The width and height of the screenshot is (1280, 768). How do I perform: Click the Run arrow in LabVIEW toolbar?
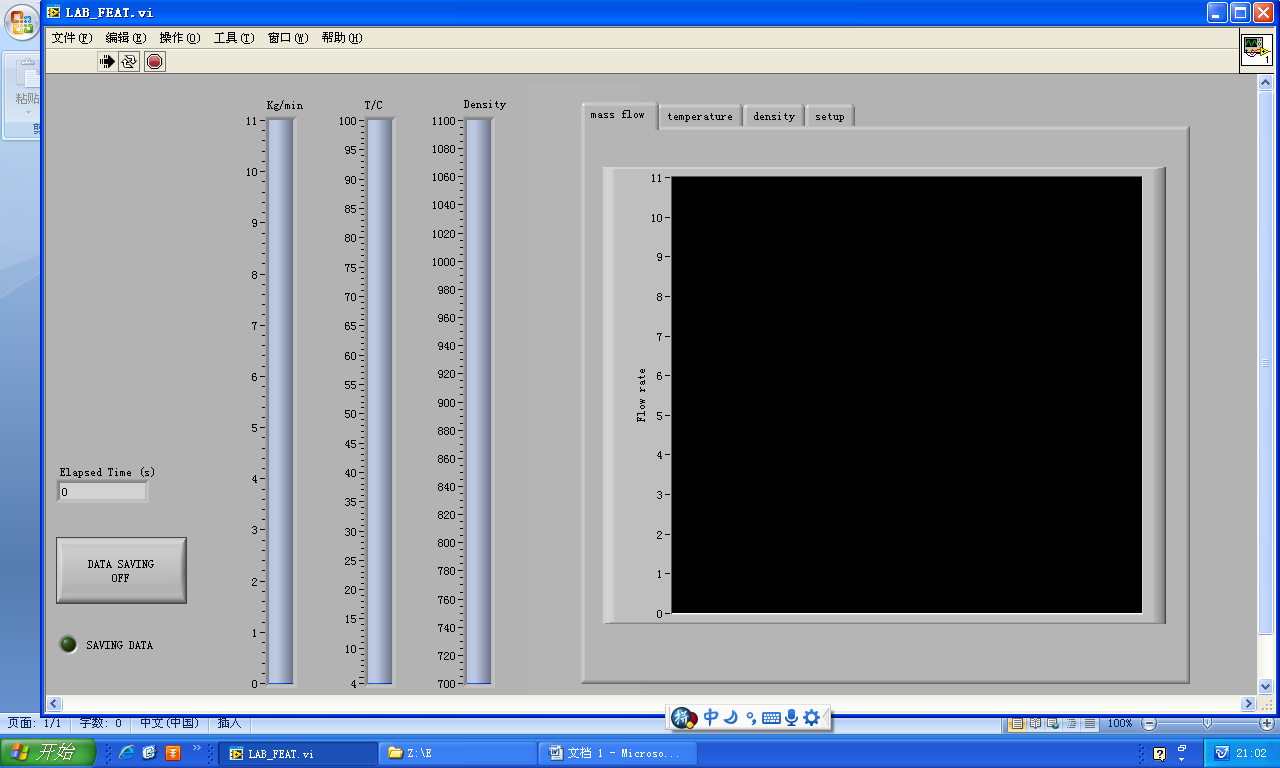107,62
